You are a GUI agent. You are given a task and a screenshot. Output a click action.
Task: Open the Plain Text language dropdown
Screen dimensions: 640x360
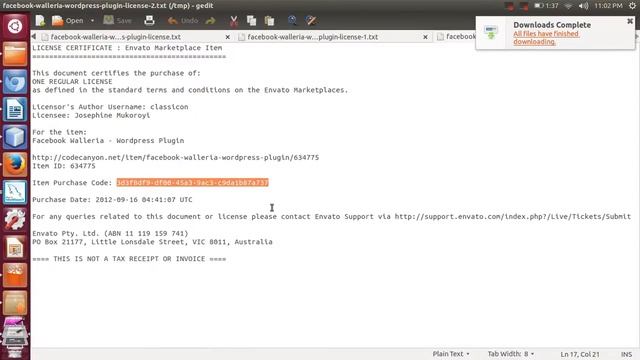[451, 354]
